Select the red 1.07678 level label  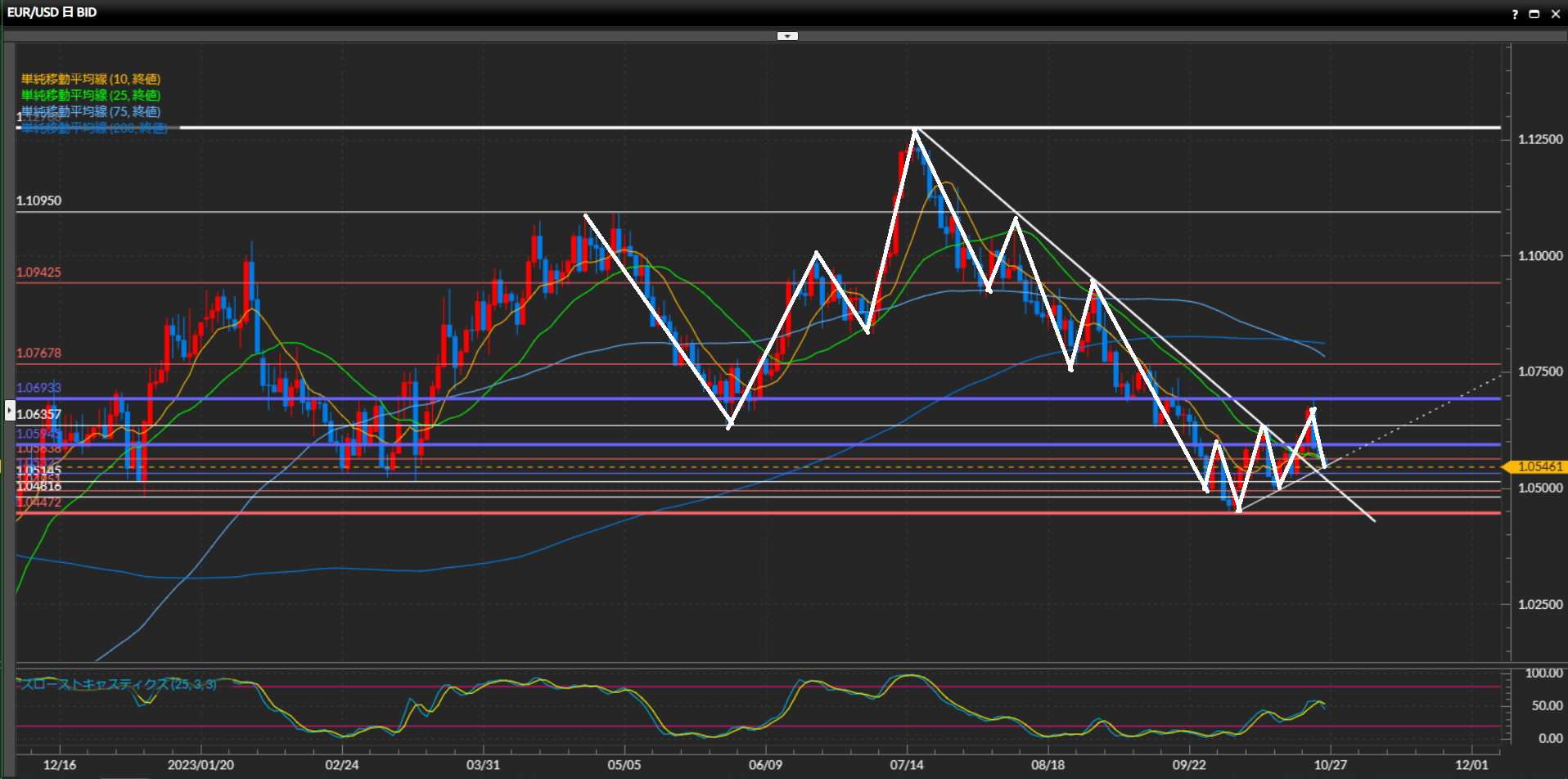click(38, 353)
